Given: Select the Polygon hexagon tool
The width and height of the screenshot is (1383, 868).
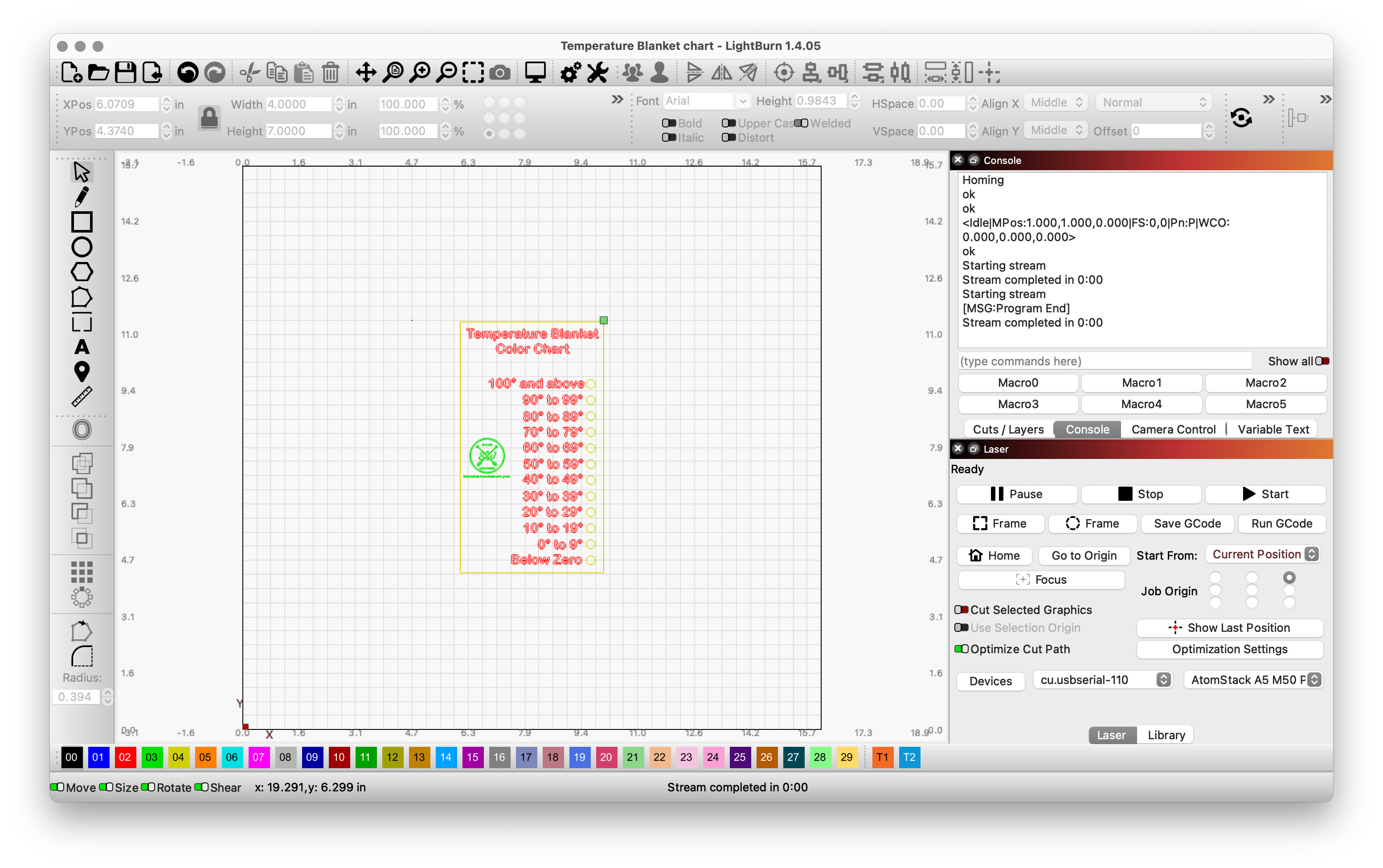Looking at the screenshot, I should (x=82, y=272).
